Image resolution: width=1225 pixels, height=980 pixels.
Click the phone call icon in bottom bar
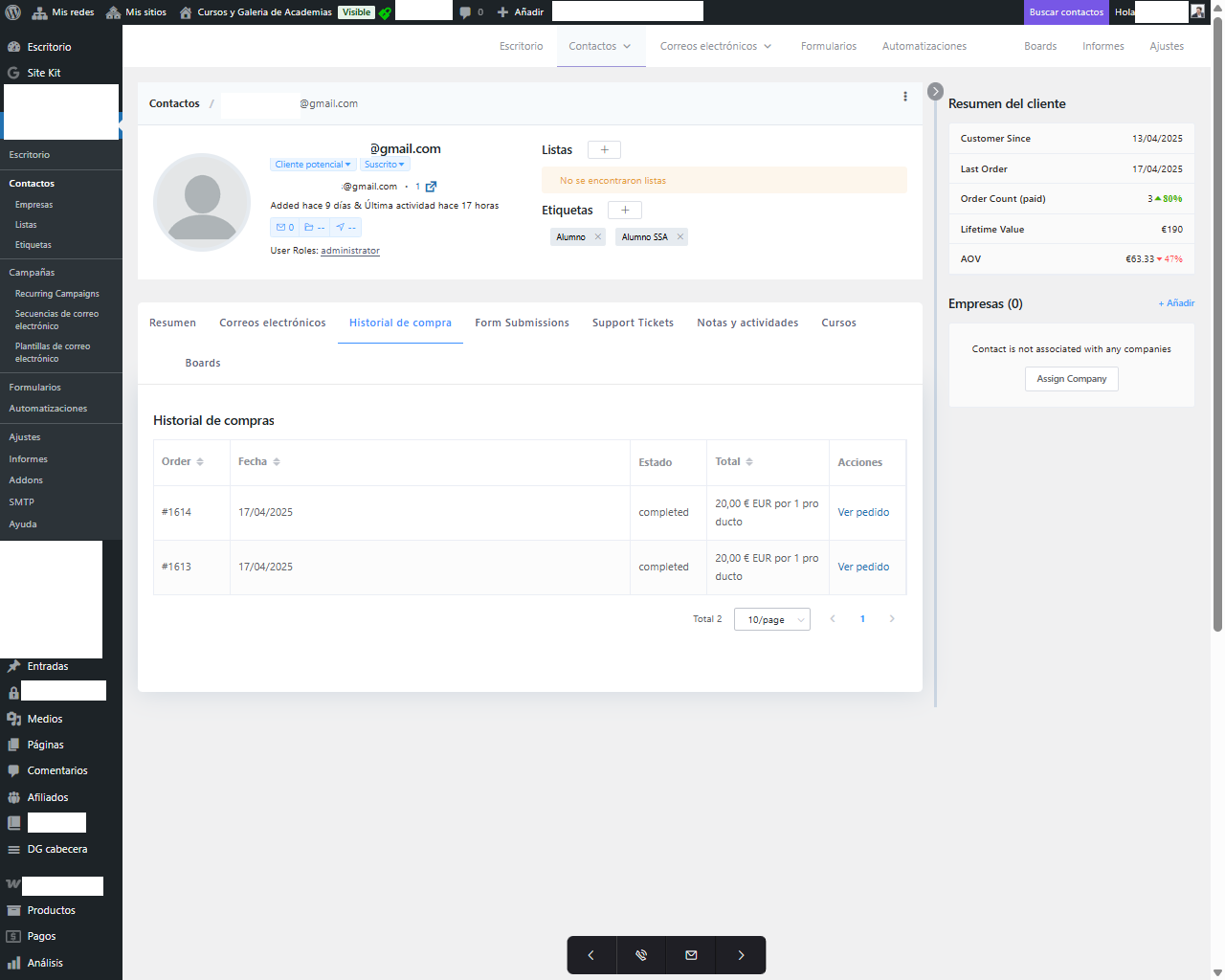pos(641,955)
